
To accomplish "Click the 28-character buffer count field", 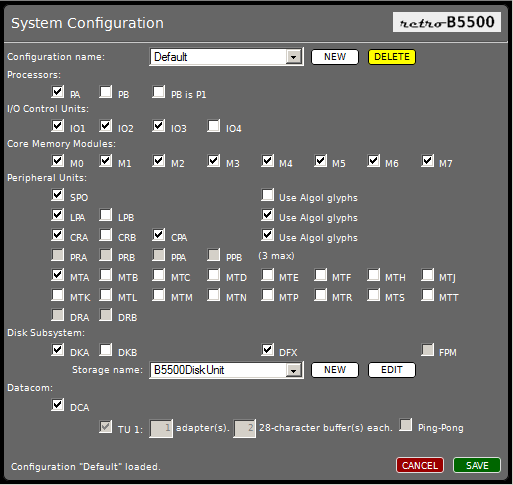I will coord(244,428).
